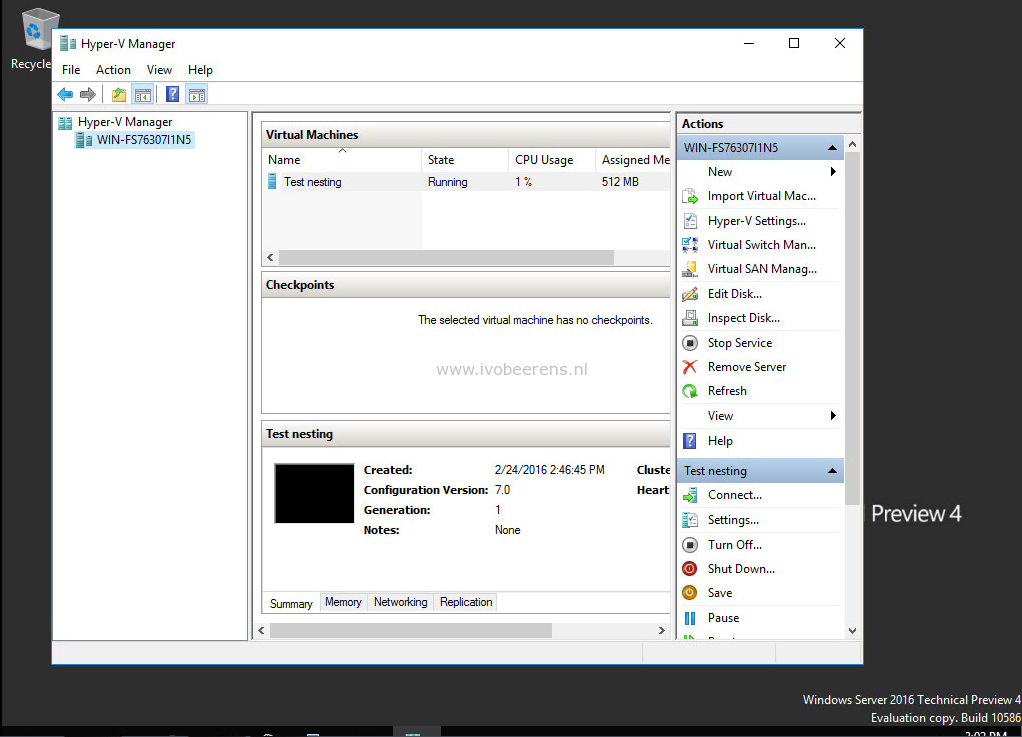Click the Test nesting VM row icon
The height and width of the screenshot is (737, 1022).
point(272,182)
